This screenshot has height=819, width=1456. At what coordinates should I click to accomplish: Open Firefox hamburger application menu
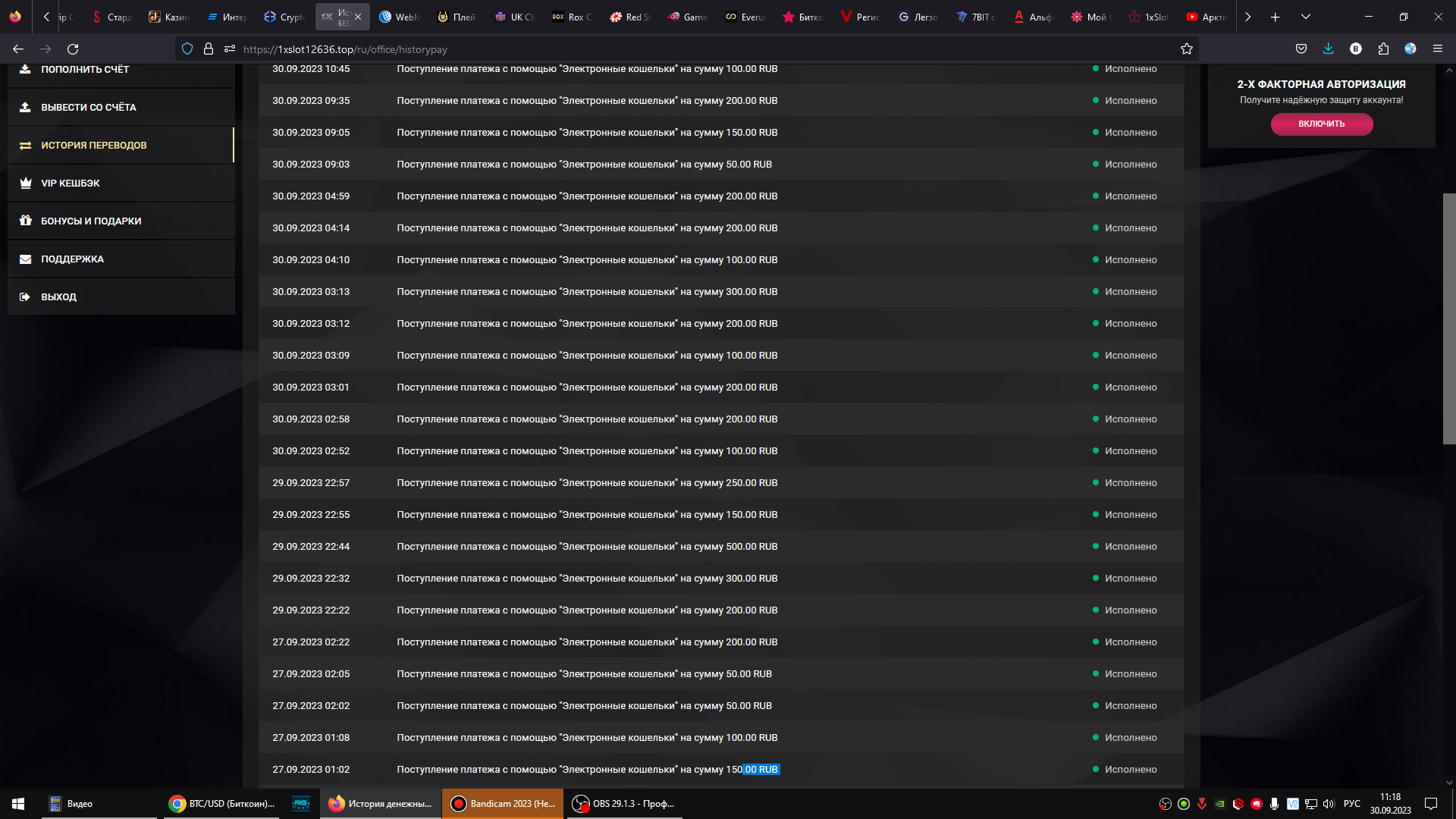tap(1437, 49)
